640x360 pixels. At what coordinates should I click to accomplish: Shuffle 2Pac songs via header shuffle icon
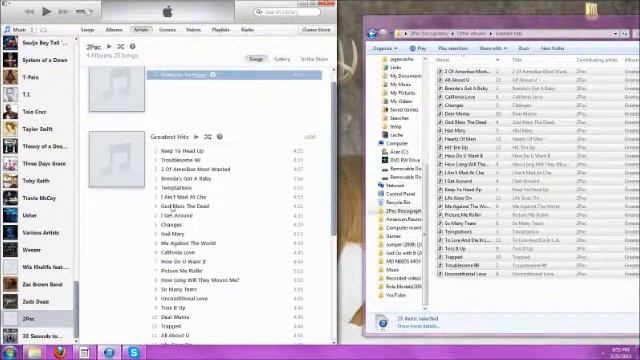(120, 47)
